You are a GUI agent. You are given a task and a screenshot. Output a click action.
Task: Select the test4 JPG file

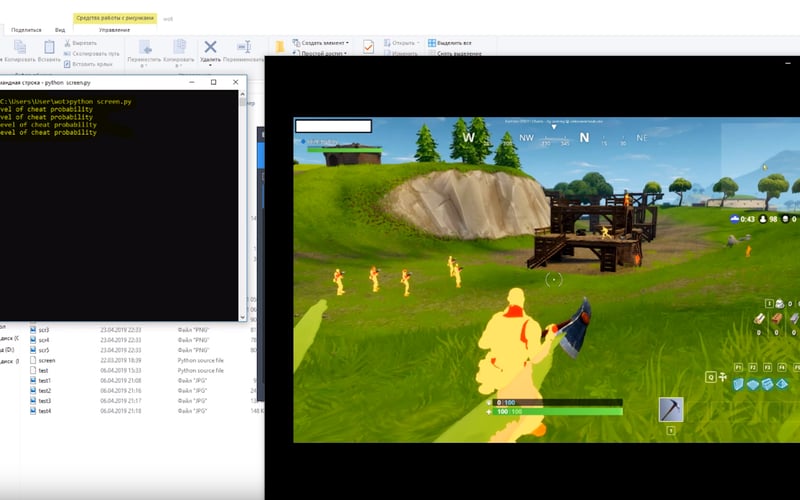(45, 411)
